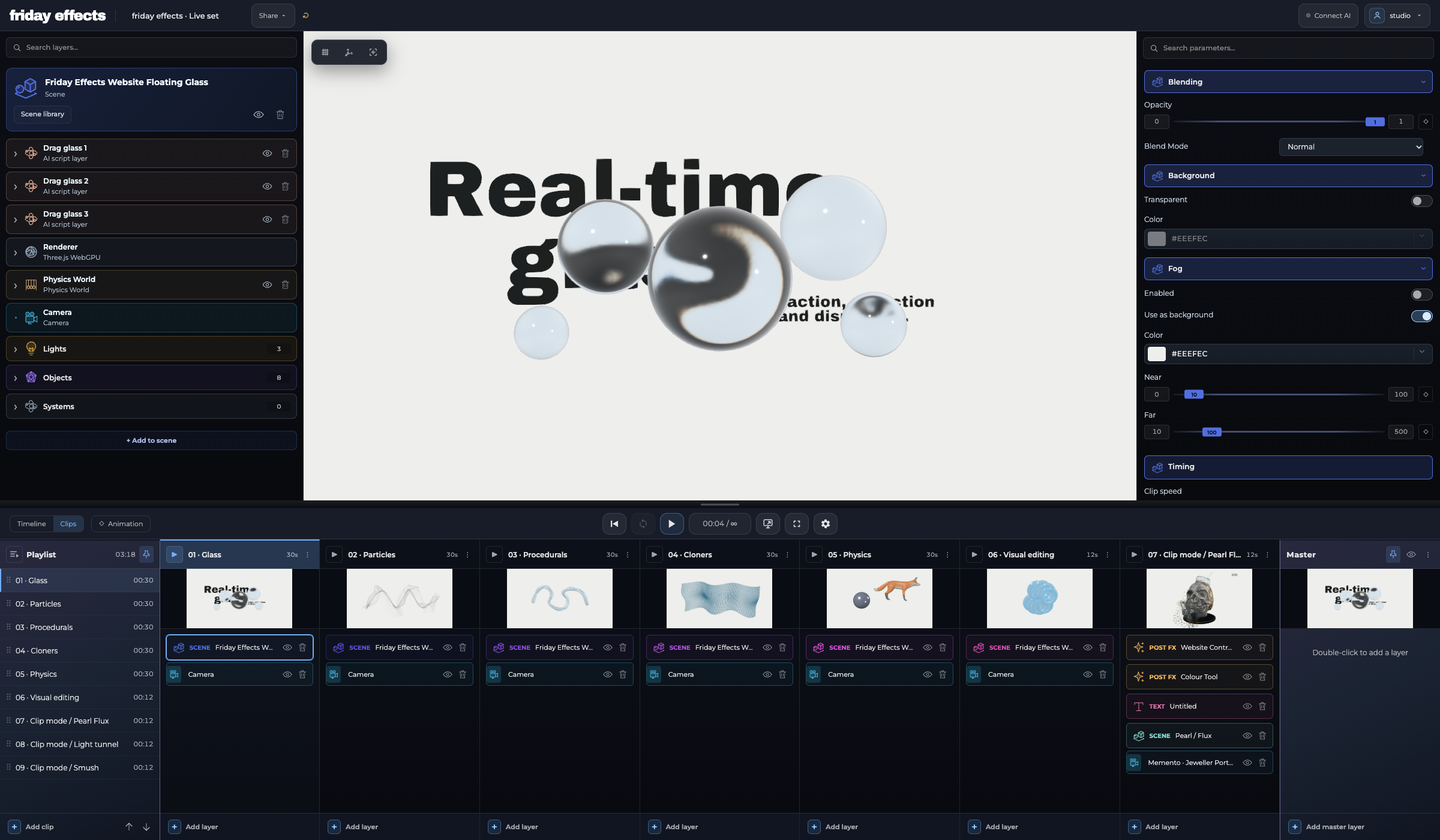Click the Scene library button
1440x840 pixels.
click(43, 114)
